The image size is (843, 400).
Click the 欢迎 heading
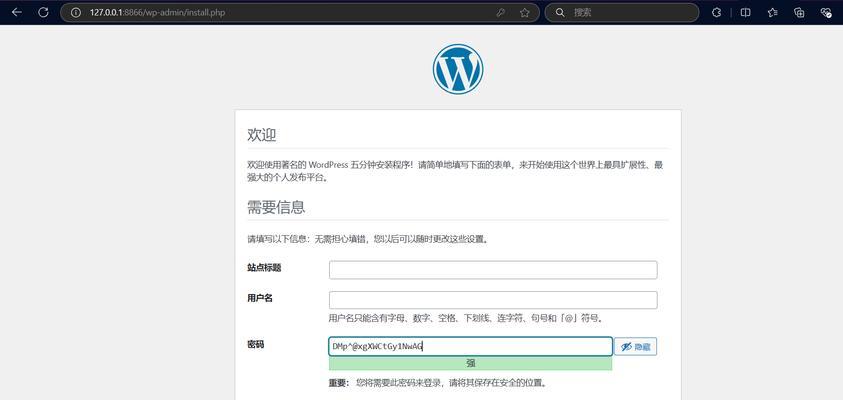[x=262, y=134]
